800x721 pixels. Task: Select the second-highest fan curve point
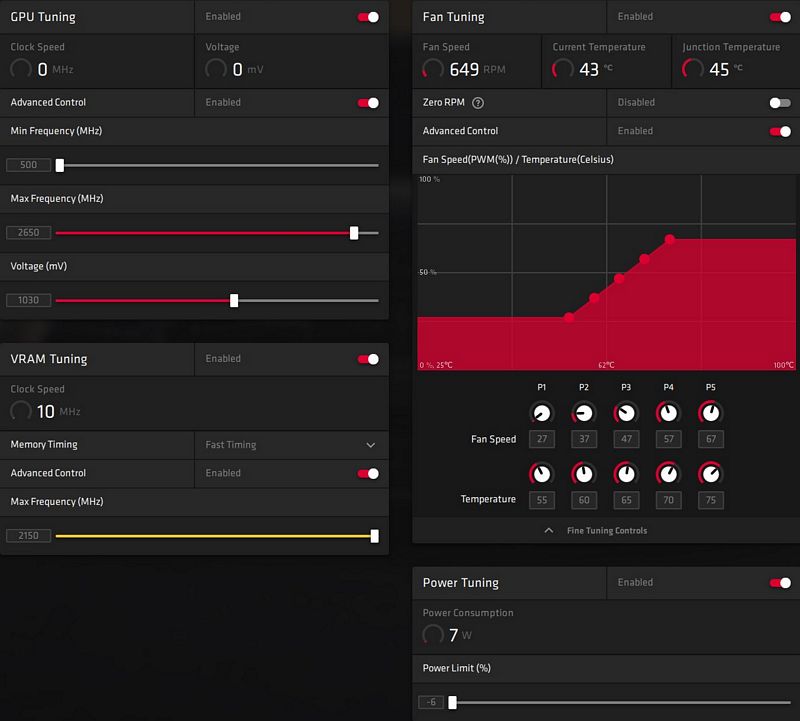(x=644, y=259)
